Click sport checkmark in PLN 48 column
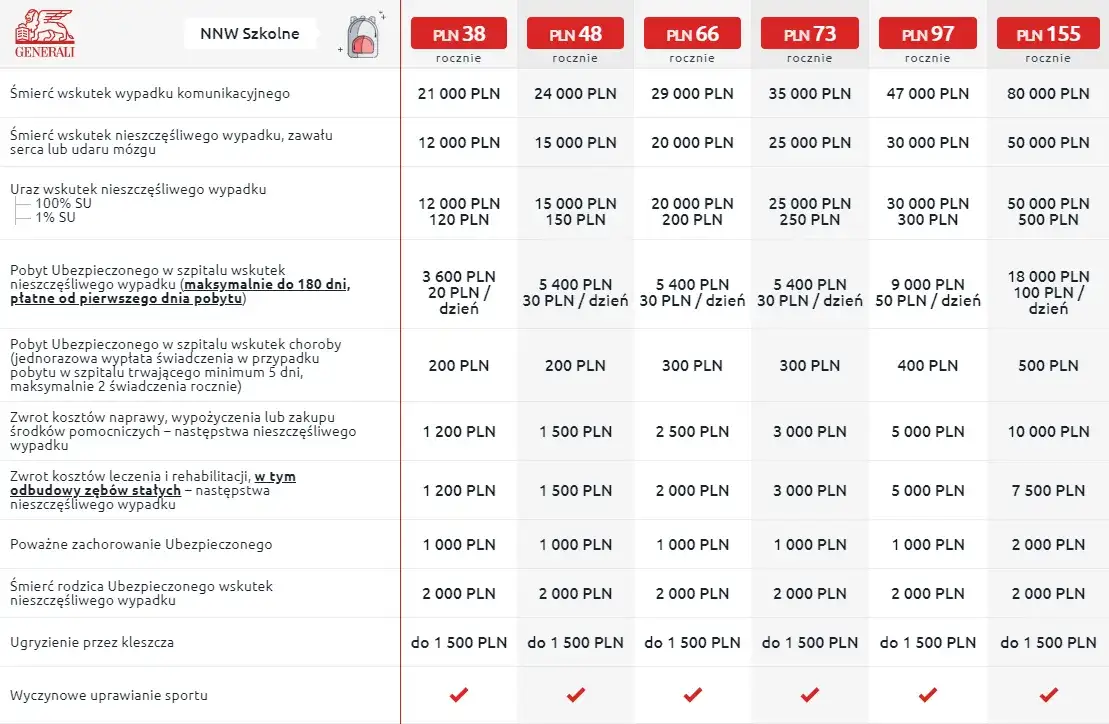This screenshot has height=724, width=1109. pos(576,695)
